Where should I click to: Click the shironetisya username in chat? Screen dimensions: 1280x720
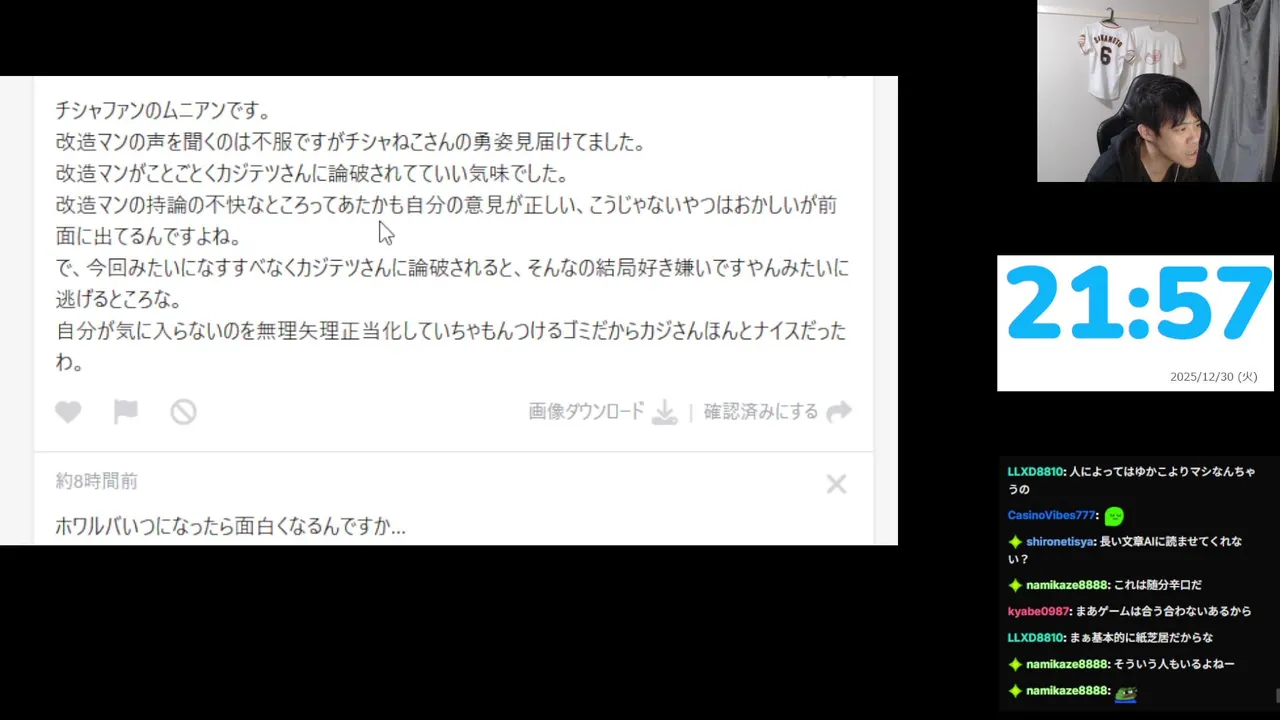coord(1059,542)
